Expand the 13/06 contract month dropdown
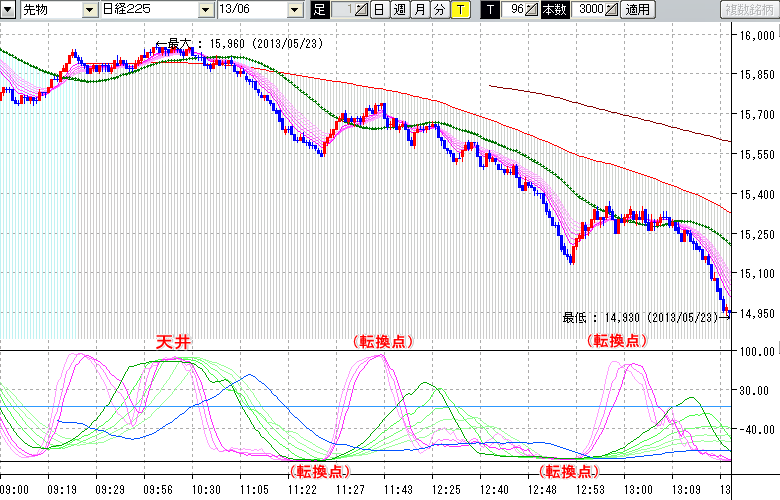Viewport: 780px width, 500px height. point(294,10)
